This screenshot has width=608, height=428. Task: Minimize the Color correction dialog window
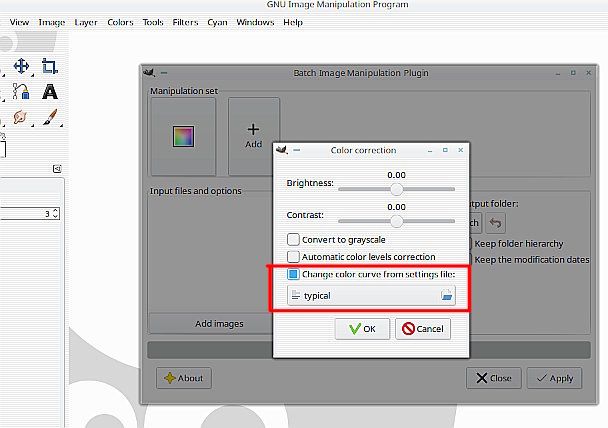coord(430,150)
